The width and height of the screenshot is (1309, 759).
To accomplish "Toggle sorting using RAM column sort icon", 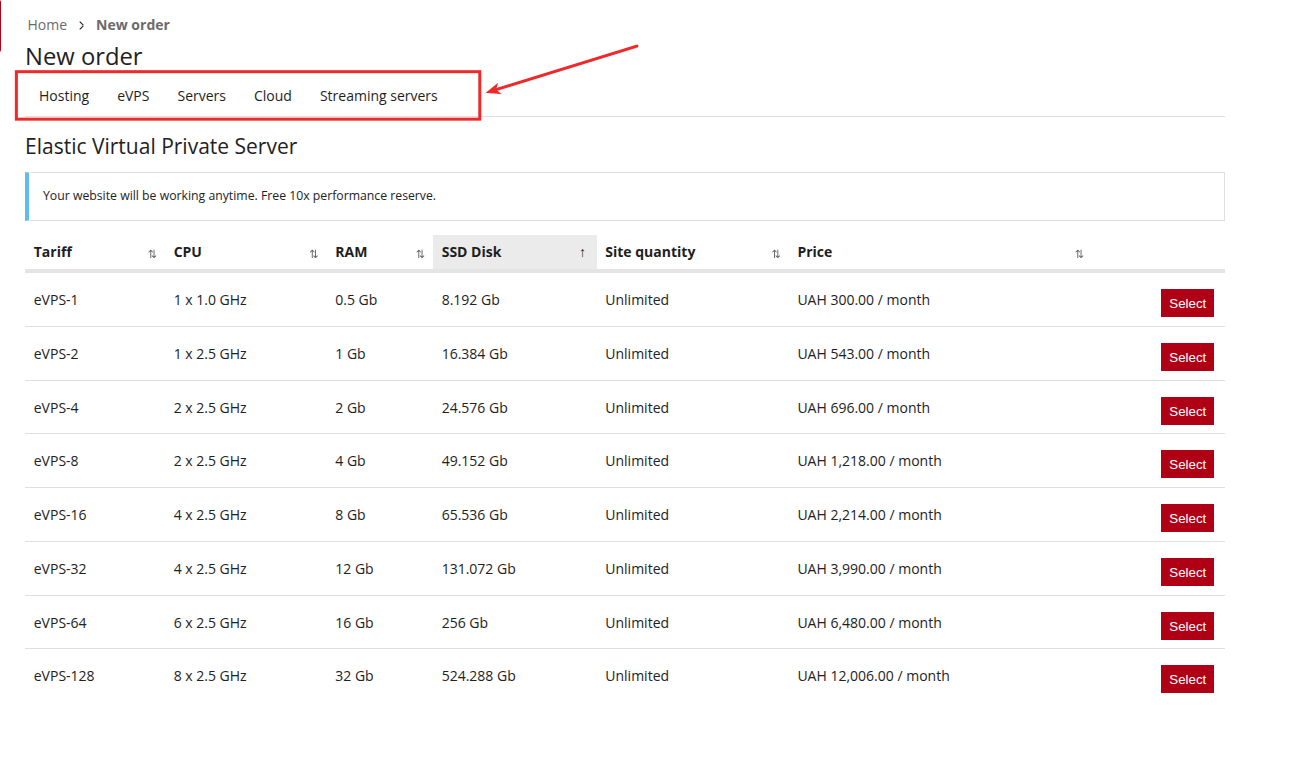I will [420, 254].
